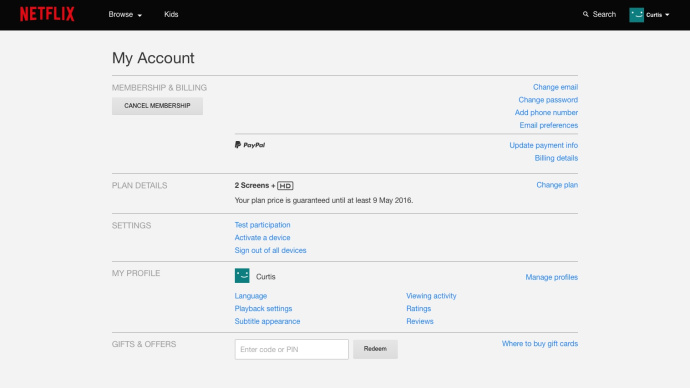Click the Cancel Membership button
This screenshot has height=388, width=690.
click(x=157, y=106)
